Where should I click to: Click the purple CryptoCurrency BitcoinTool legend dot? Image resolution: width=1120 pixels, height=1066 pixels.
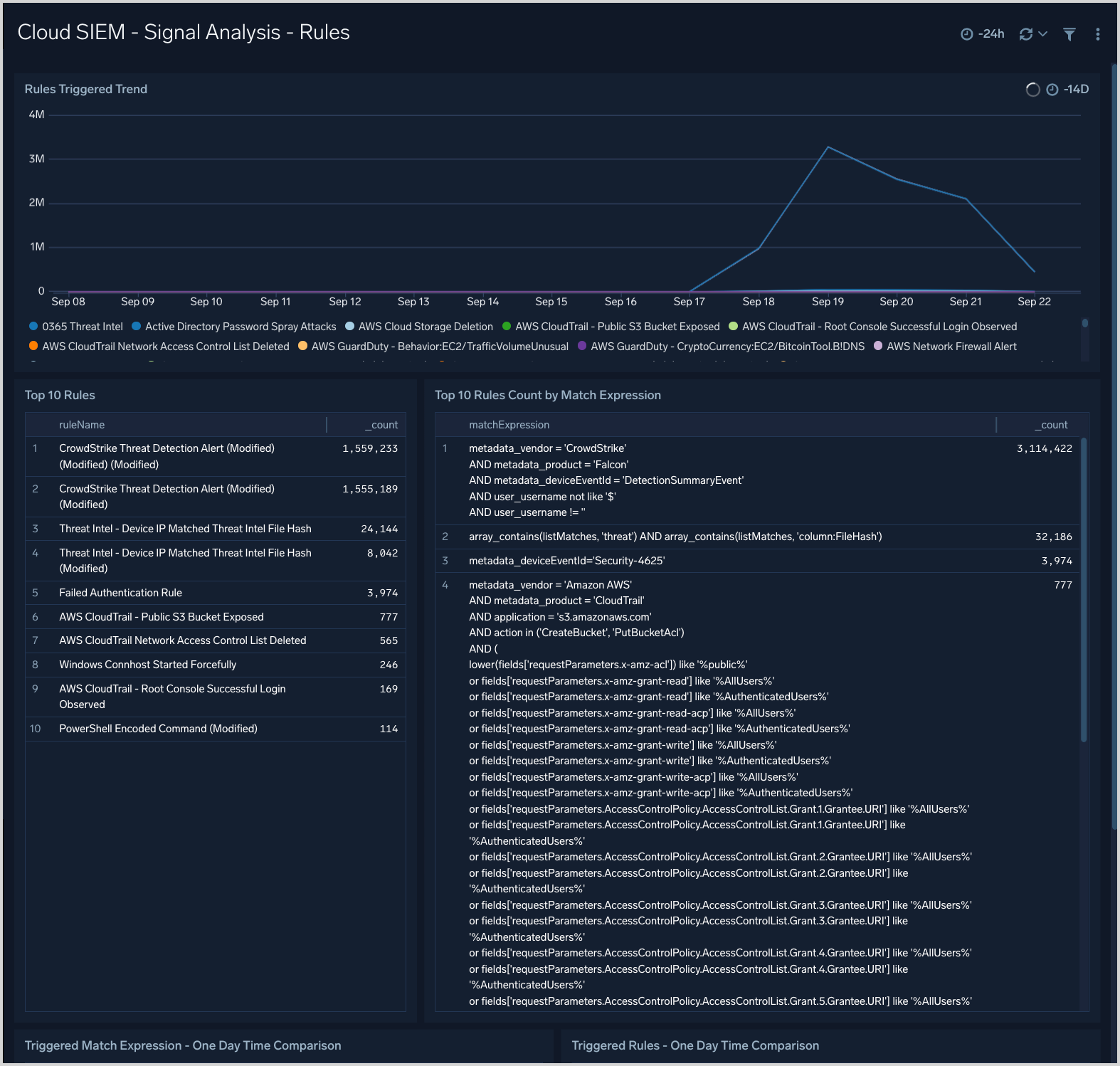[x=582, y=346]
